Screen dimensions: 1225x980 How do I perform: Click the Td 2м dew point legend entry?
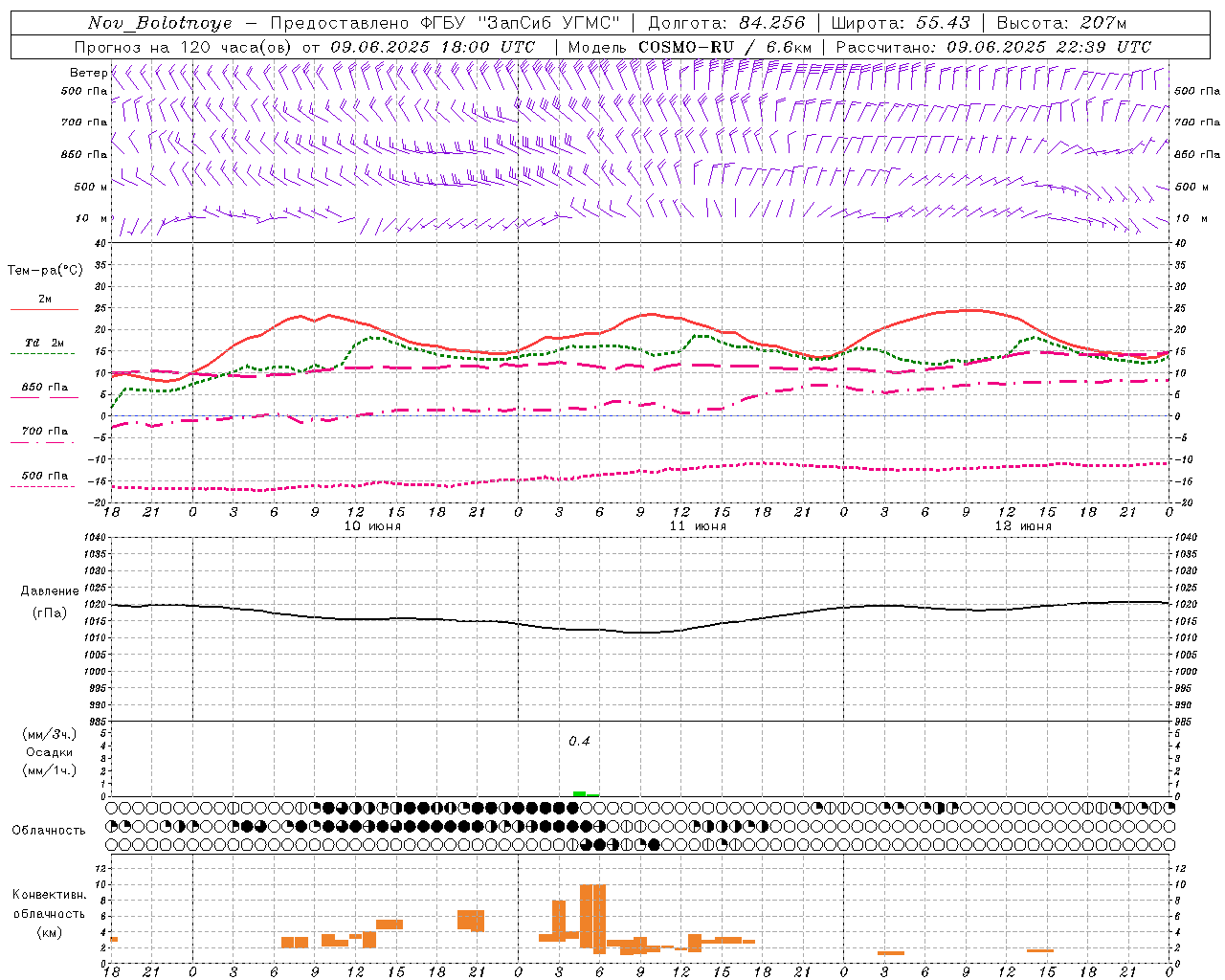(x=45, y=343)
